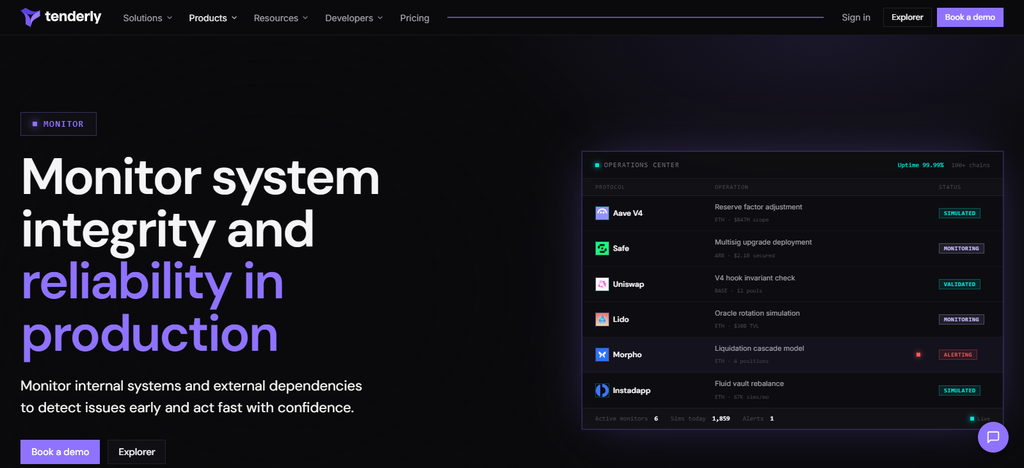The width and height of the screenshot is (1024, 468).
Task: Click the 'Morpho' protocol name
Action: tap(627, 354)
